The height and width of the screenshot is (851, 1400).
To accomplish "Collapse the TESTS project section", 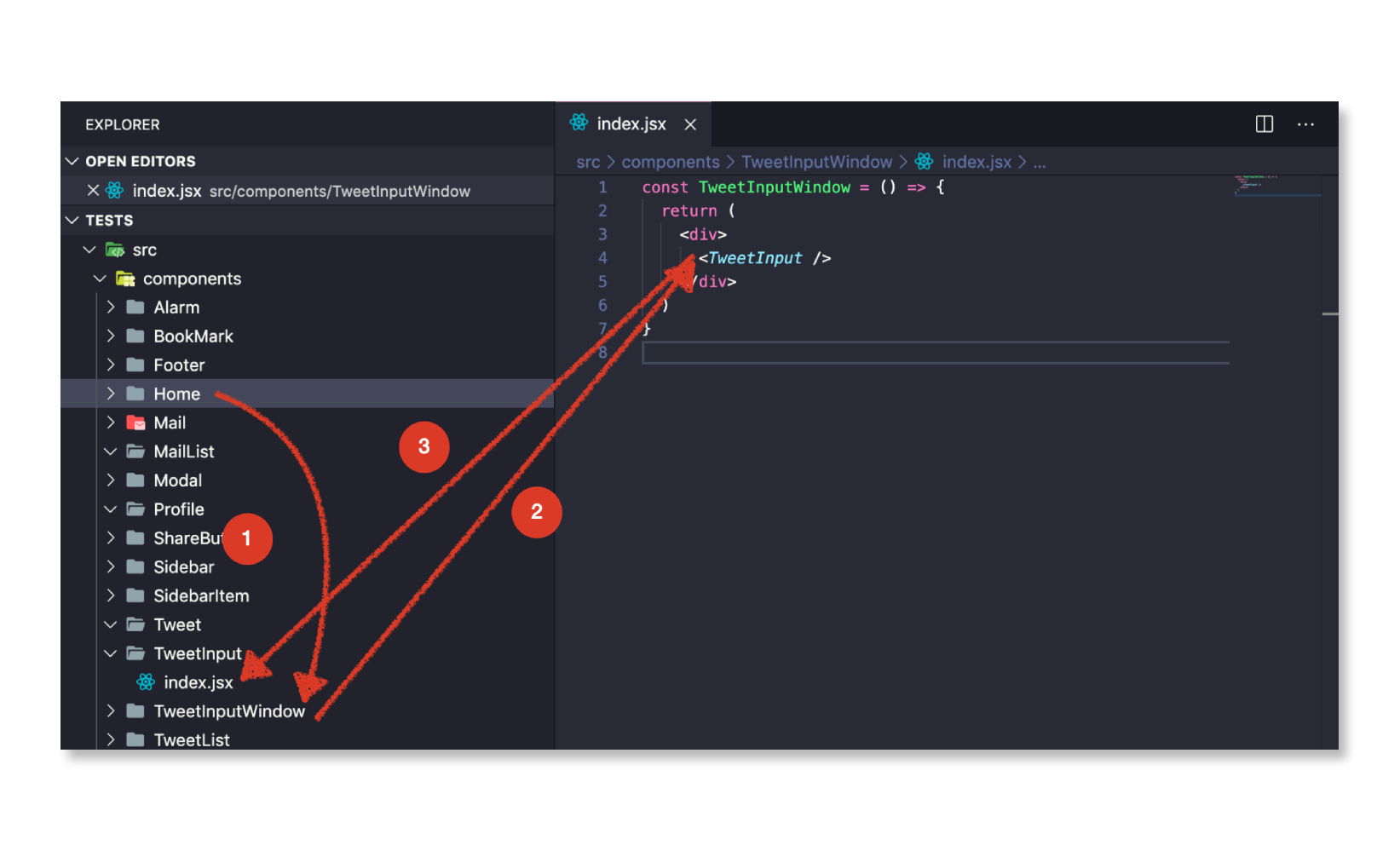I will pos(72,220).
